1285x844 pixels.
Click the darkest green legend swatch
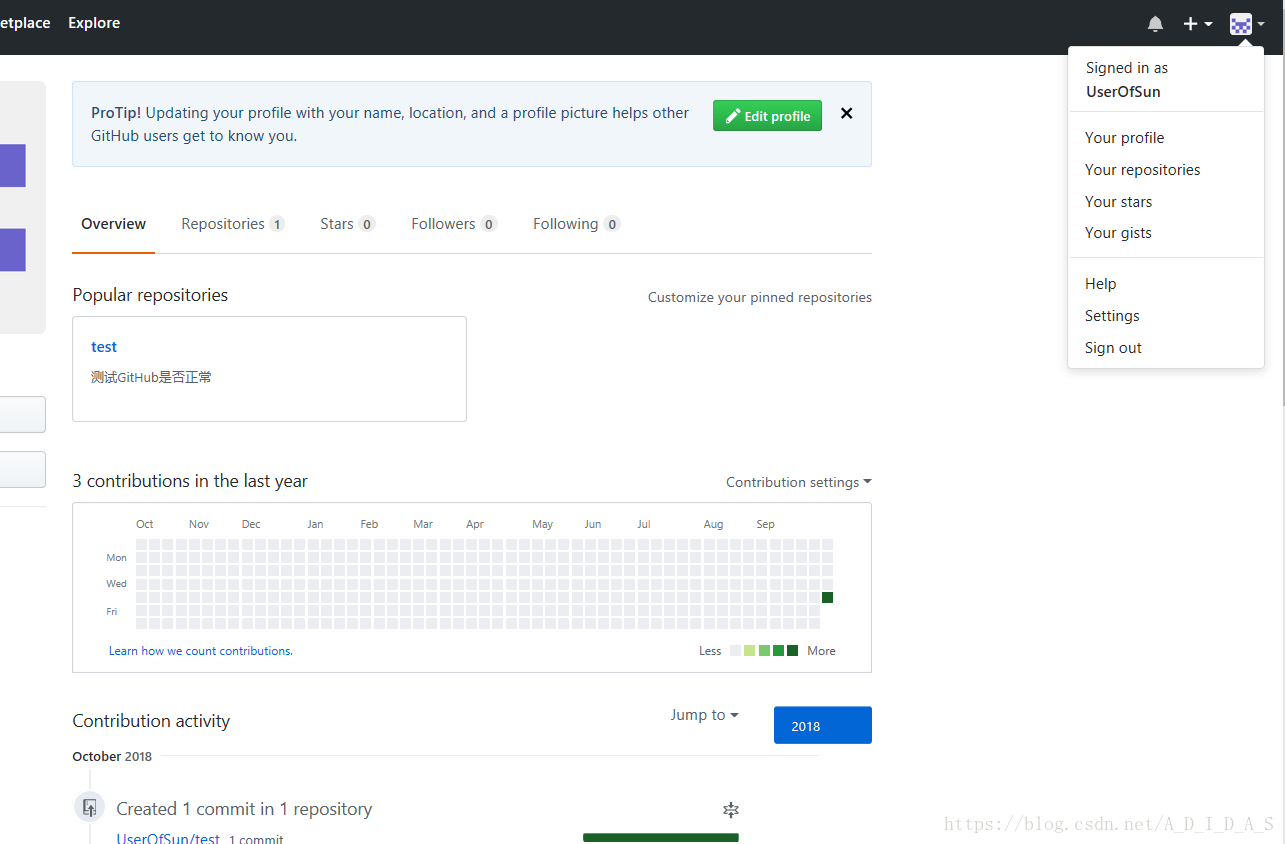point(792,651)
